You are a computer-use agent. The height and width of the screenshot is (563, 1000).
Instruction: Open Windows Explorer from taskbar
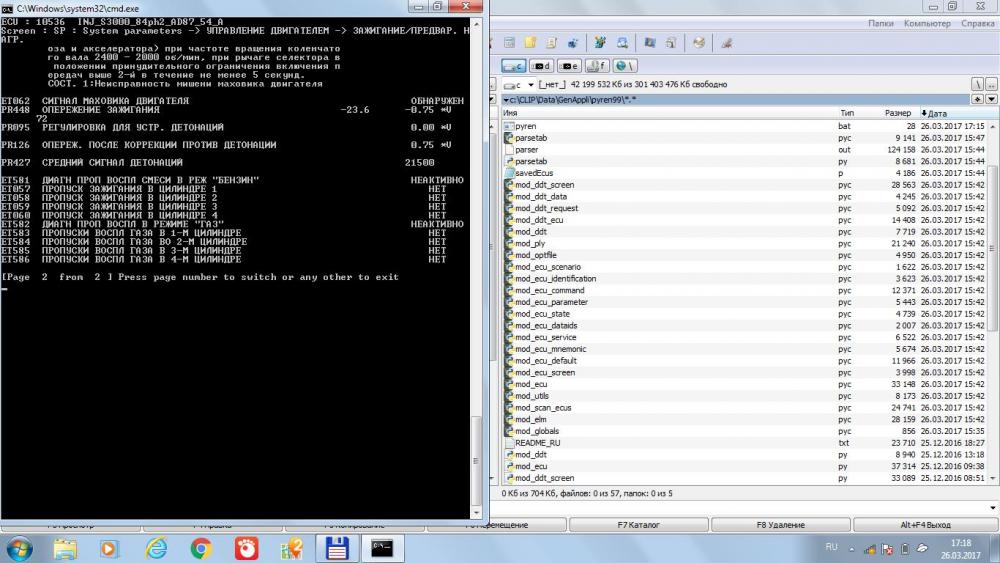65,548
